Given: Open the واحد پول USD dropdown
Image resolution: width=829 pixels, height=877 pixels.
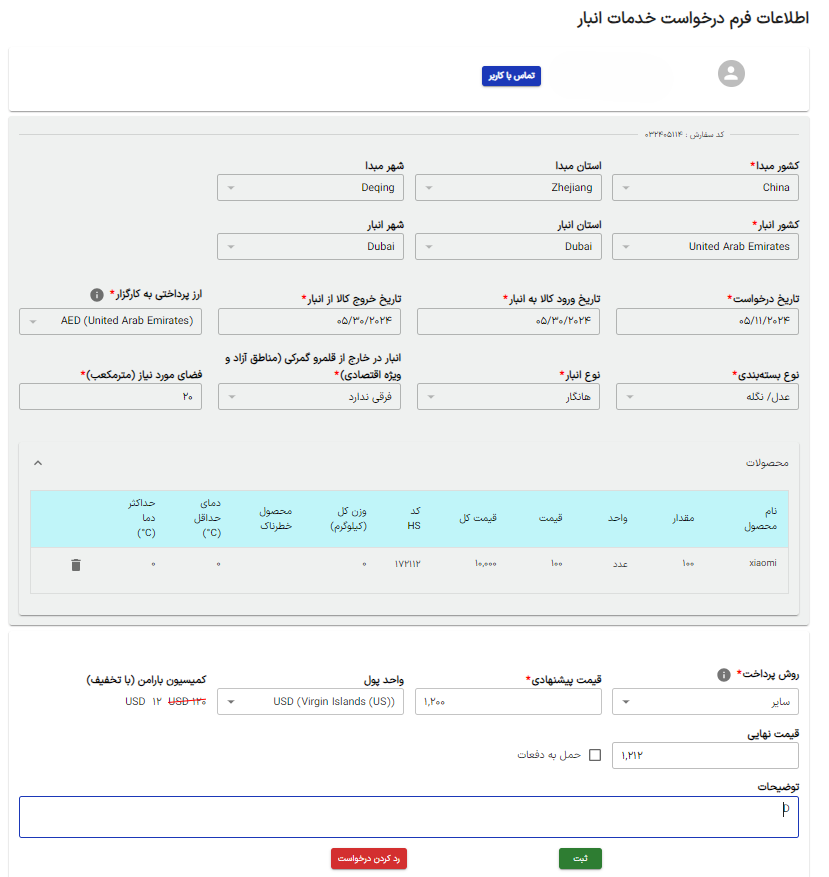Looking at the screenshot, I should point(310,702).
